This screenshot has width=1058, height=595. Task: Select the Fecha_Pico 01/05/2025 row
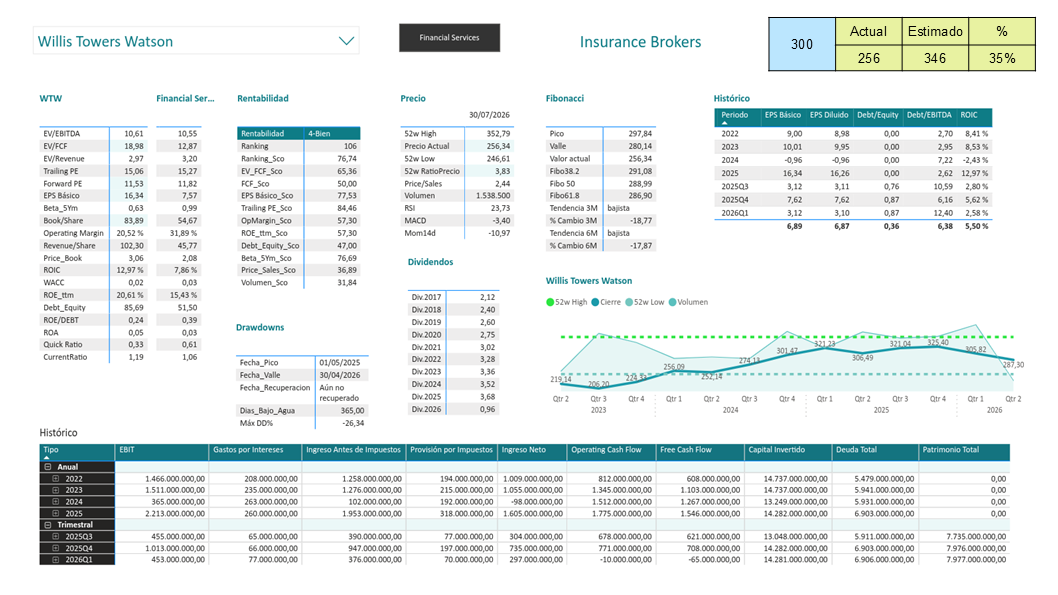coord(302,362)
